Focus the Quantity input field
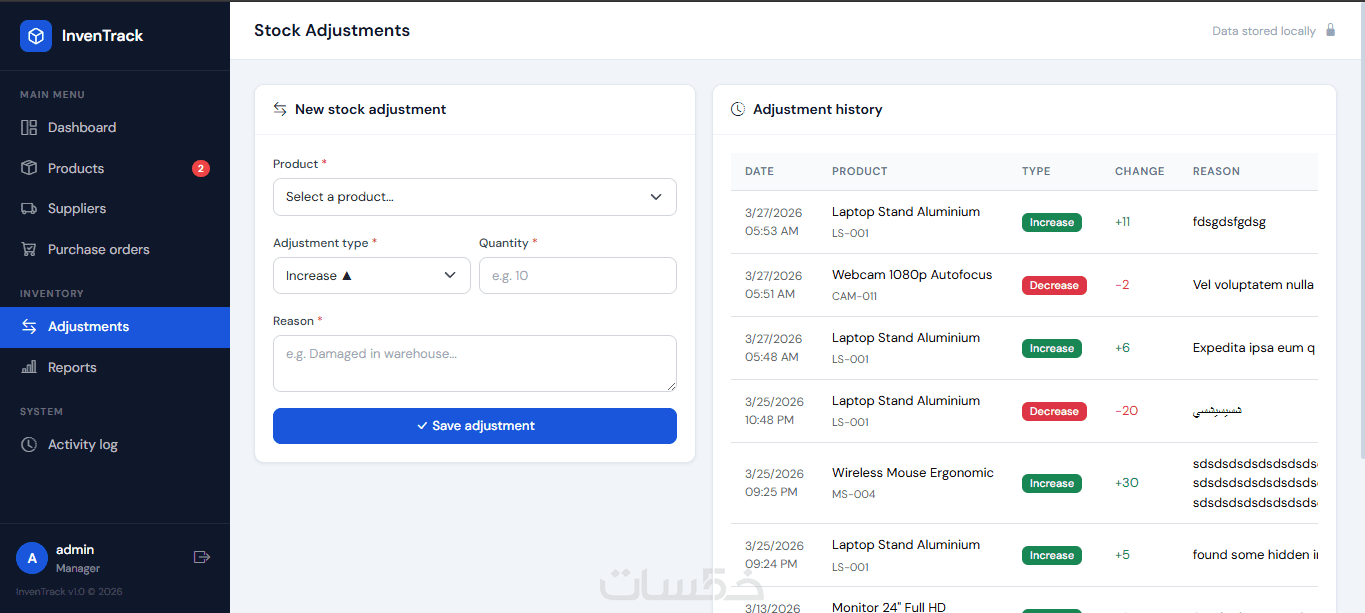1365x613 pixels. click(x=577, y=276)
